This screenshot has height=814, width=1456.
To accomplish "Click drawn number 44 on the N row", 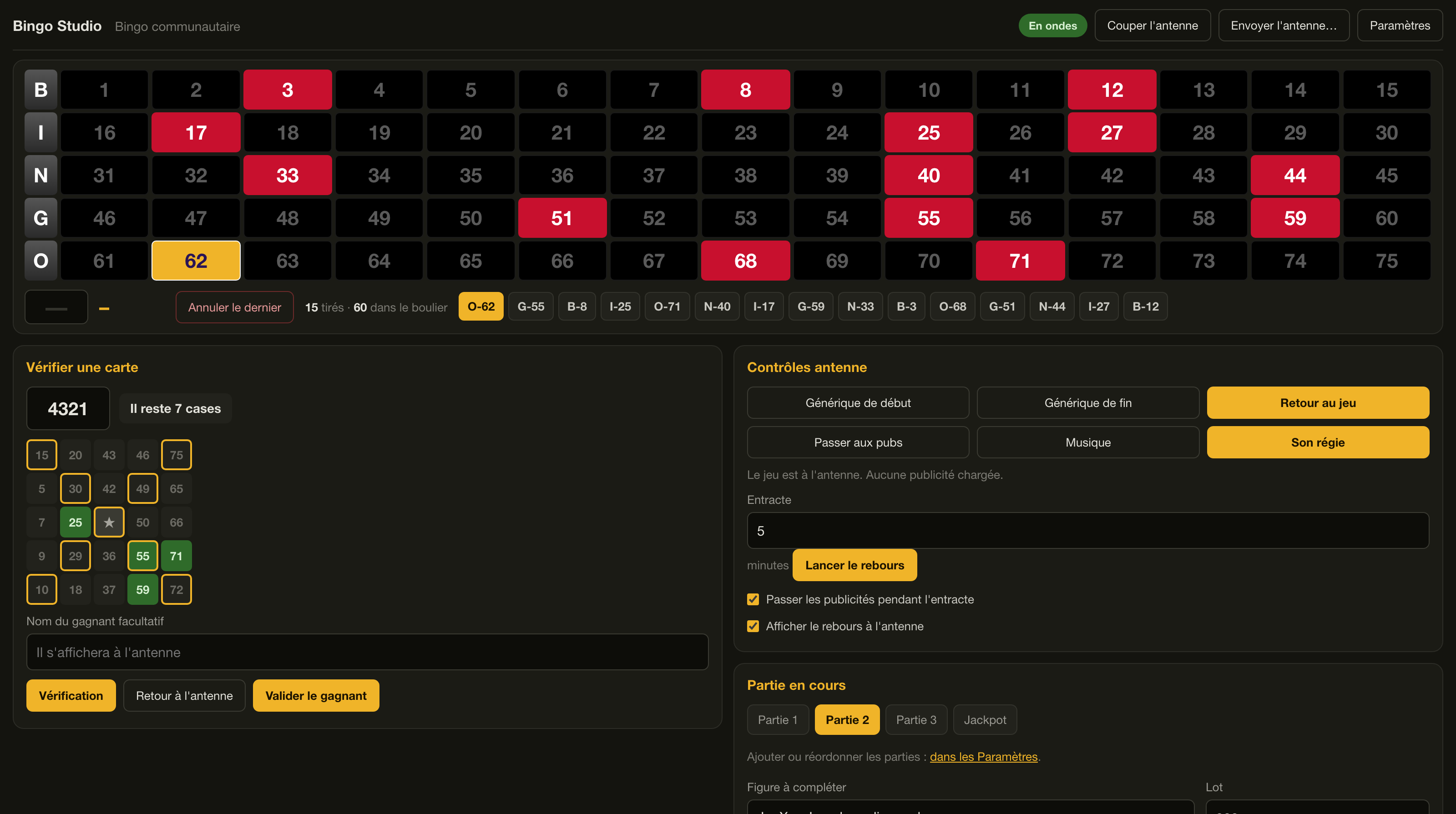I will pos(1295,175).
